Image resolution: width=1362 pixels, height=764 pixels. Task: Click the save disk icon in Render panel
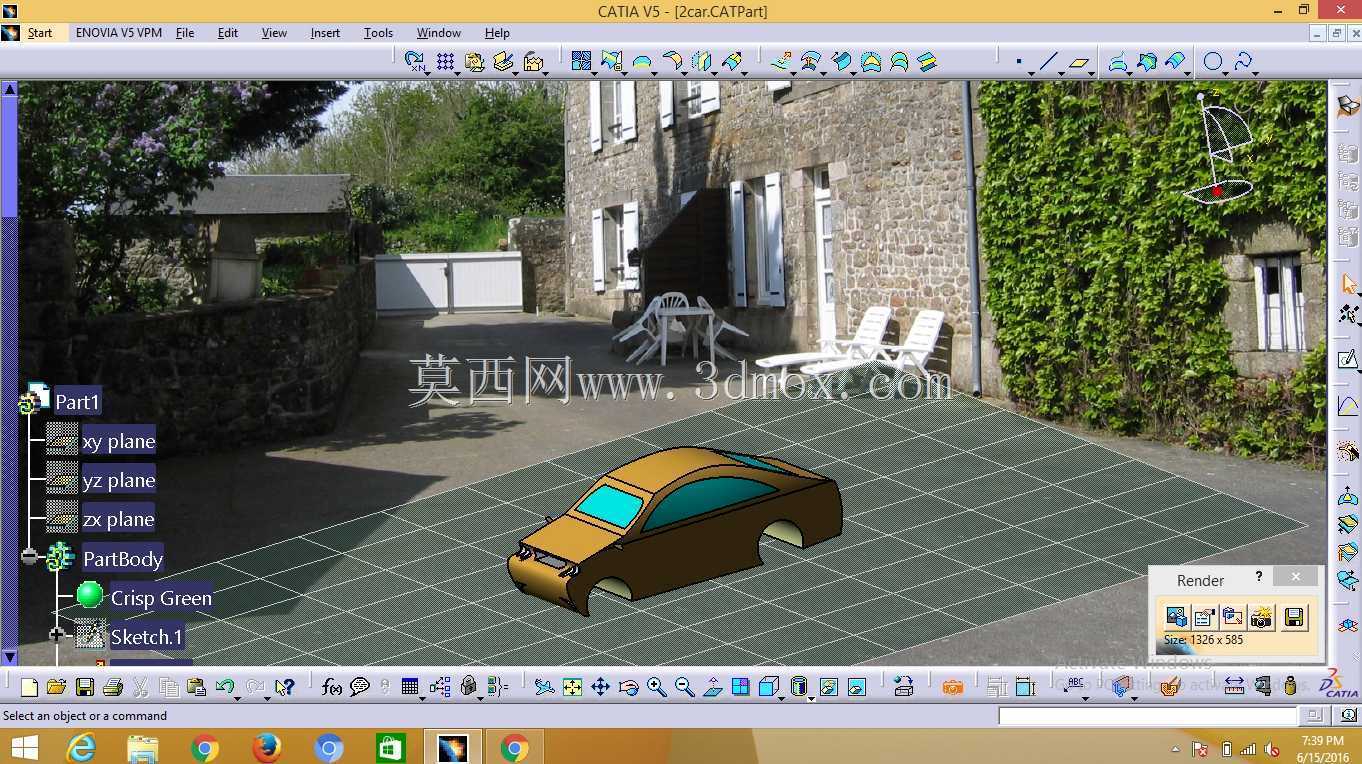click(x=1294, y=617)
